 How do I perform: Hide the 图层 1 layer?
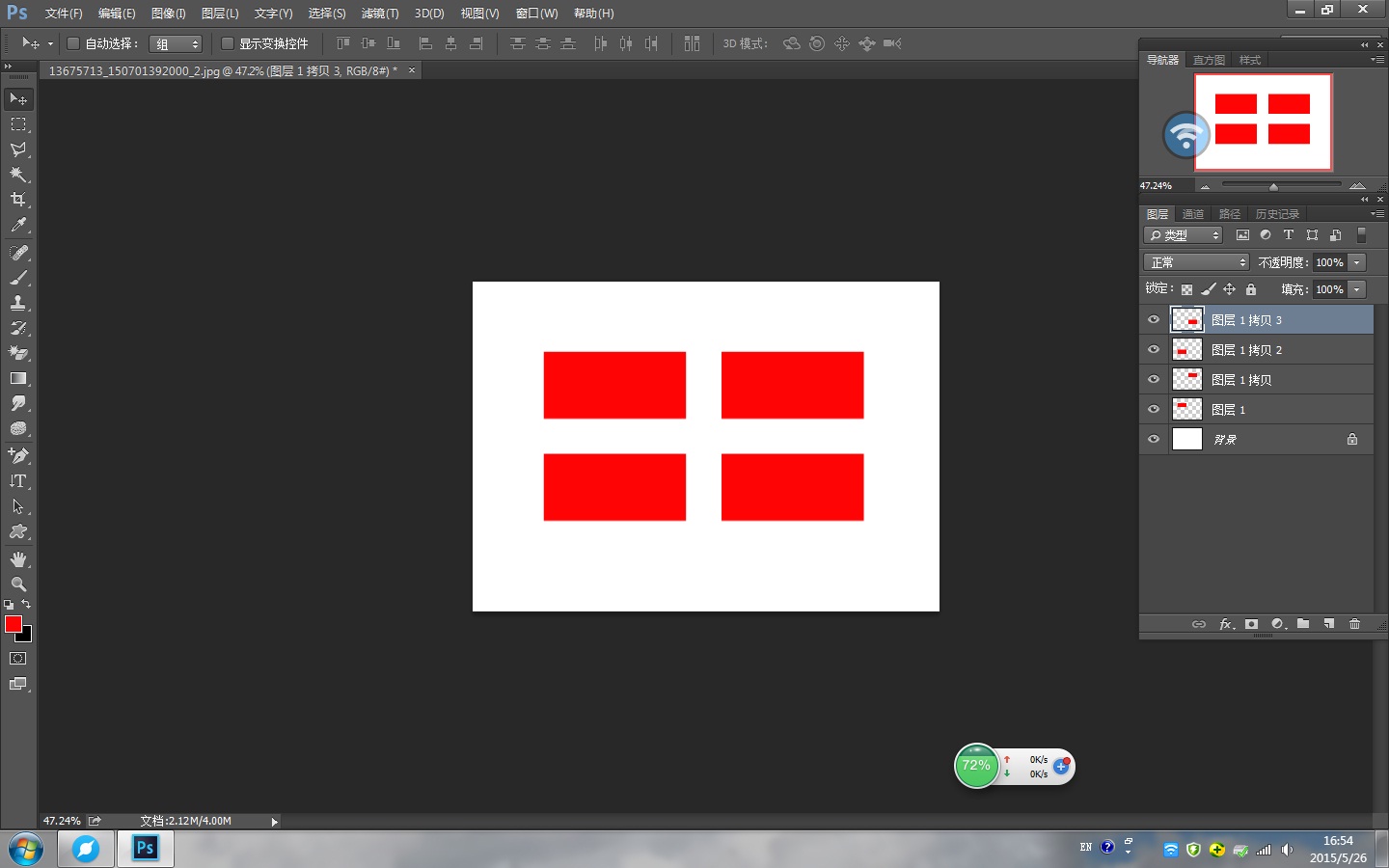[x=1154, y=410]
